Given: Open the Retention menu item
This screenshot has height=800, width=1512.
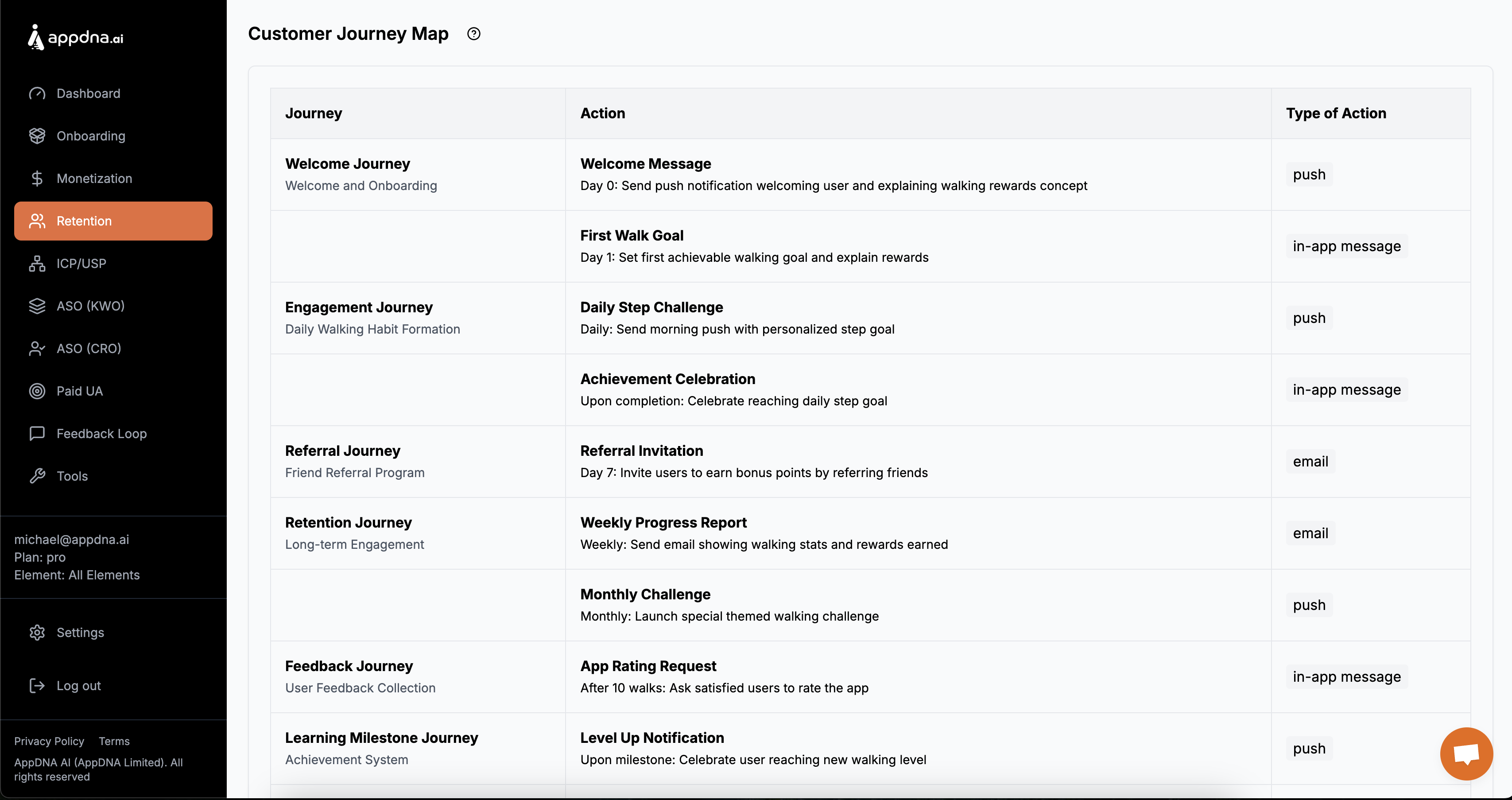Looking at the screenshot, I should coord(112,221).
